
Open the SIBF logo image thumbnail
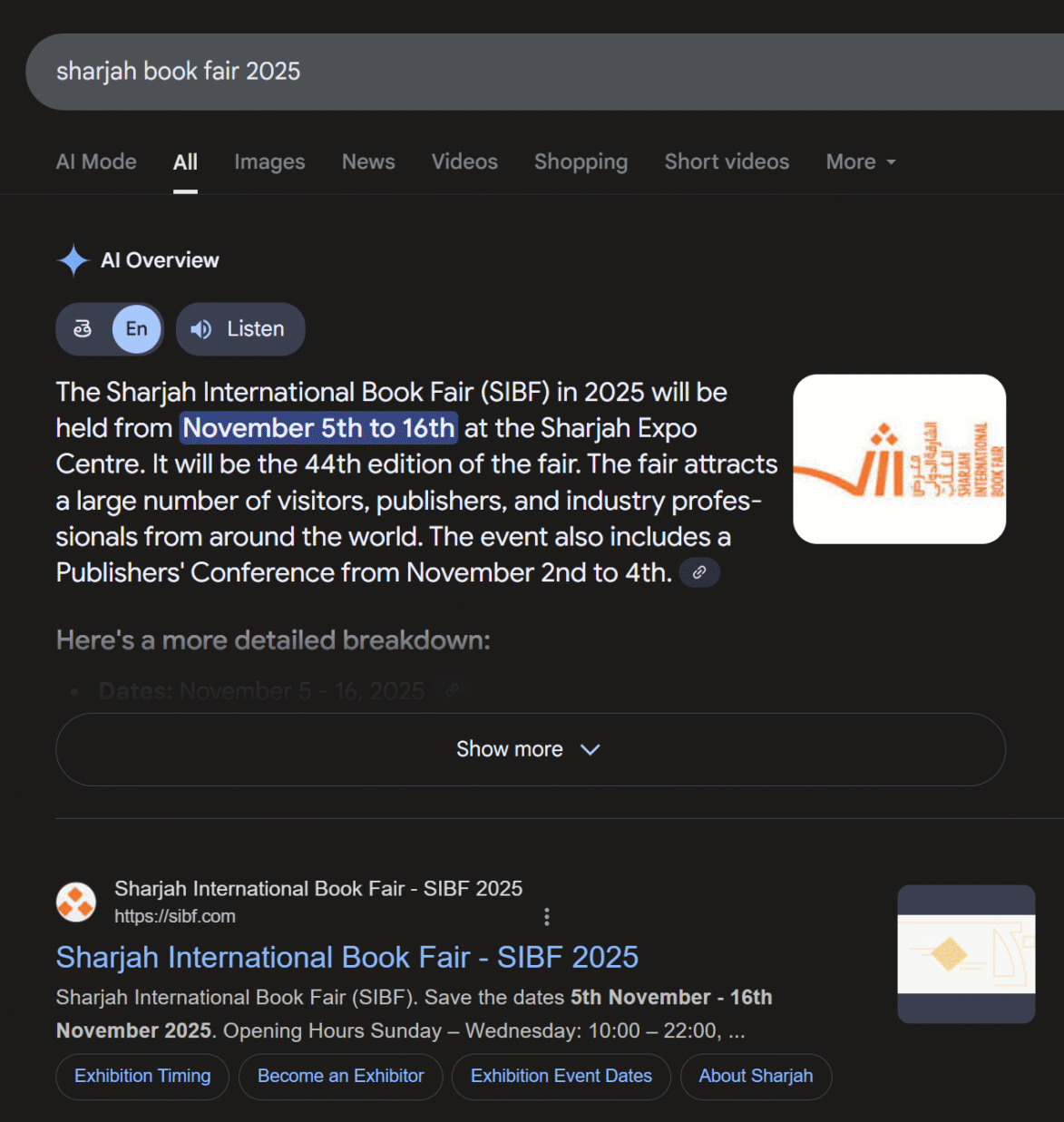(899, 459)
